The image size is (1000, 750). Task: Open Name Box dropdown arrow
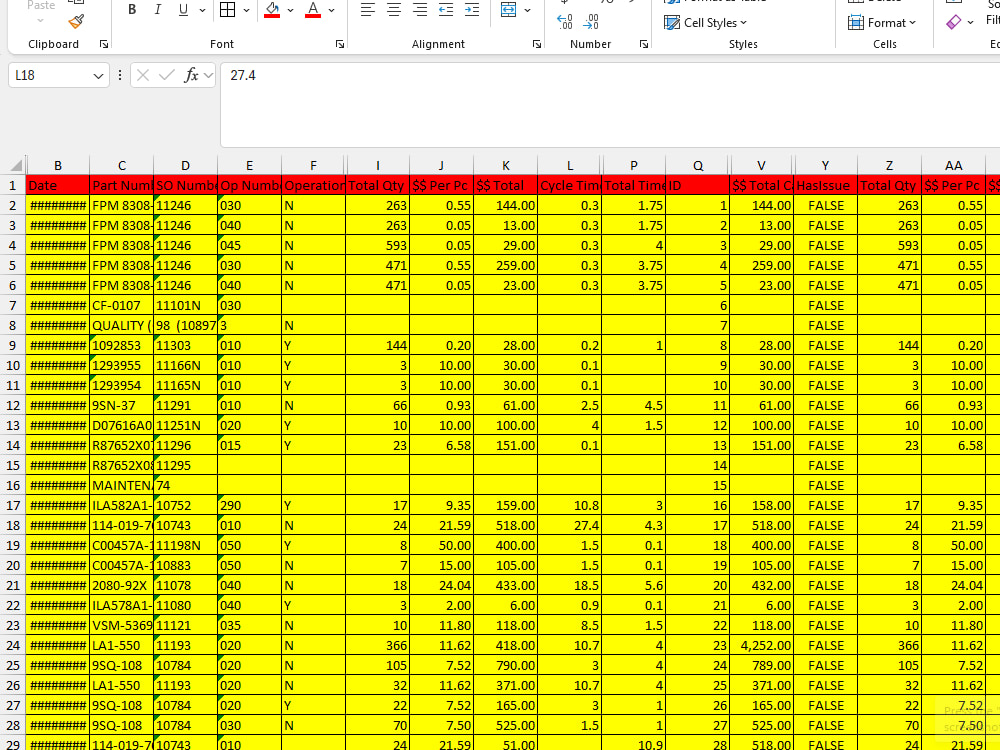coord(98,75)
